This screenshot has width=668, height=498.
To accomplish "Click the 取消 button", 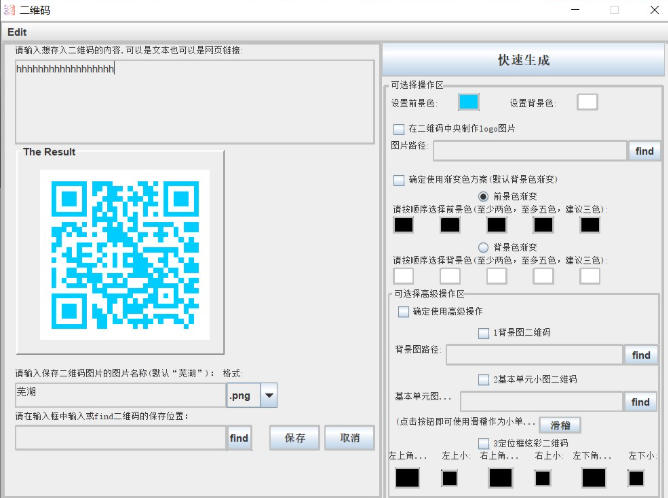I will pos(349,438).
